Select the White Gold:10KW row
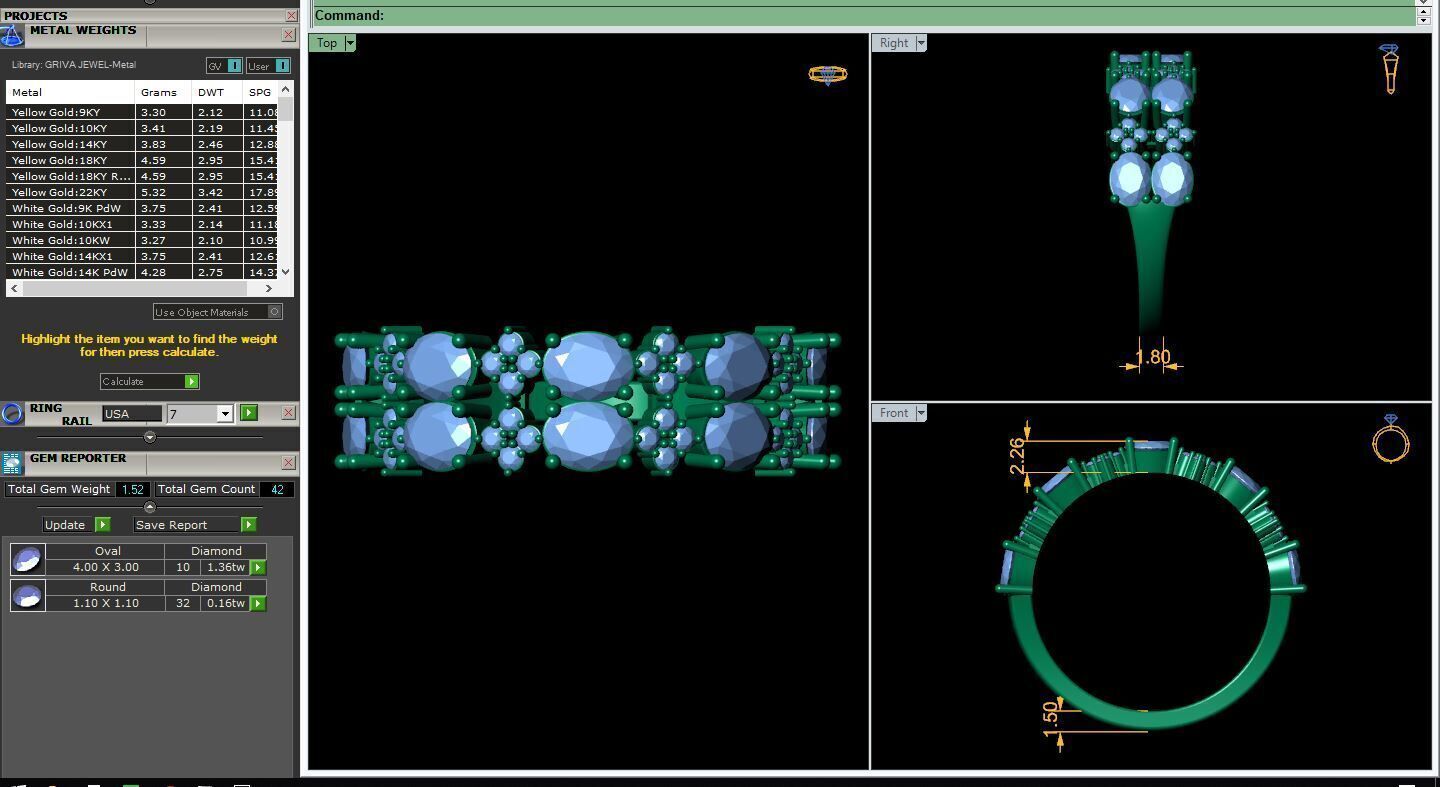This screenshot has width=1440, height=787. coord(142,240)
